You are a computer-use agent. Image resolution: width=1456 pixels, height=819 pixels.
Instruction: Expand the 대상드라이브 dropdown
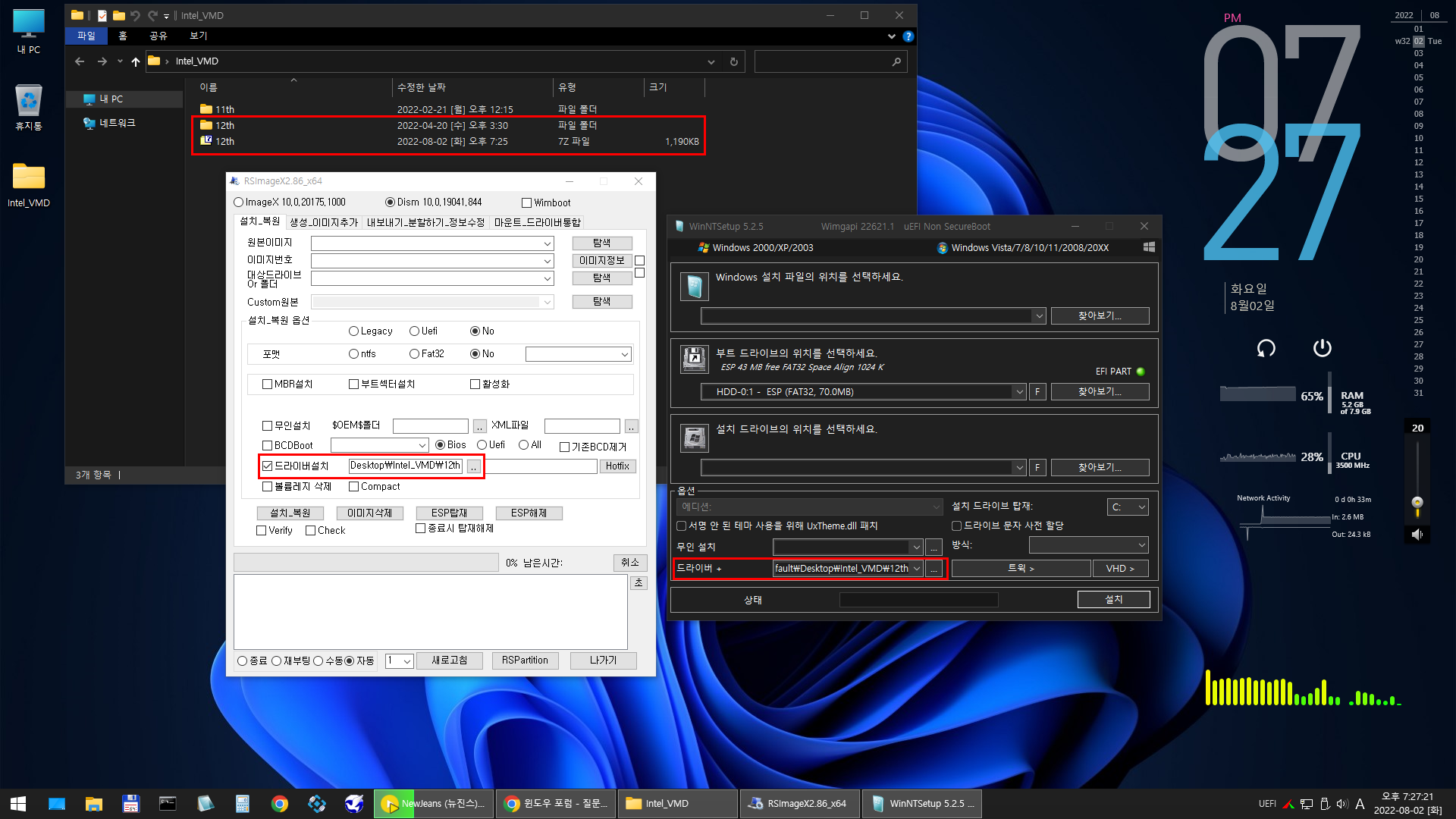tap(547, 279)
